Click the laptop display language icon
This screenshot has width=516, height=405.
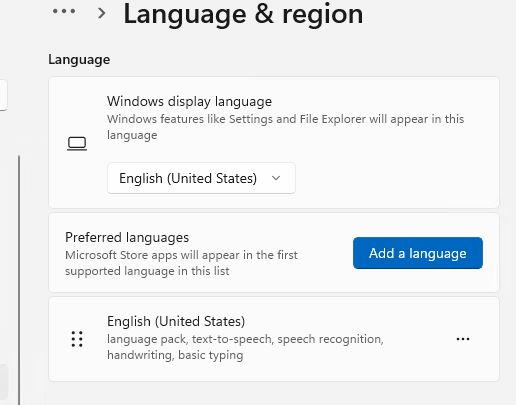[x=77, y=144]
